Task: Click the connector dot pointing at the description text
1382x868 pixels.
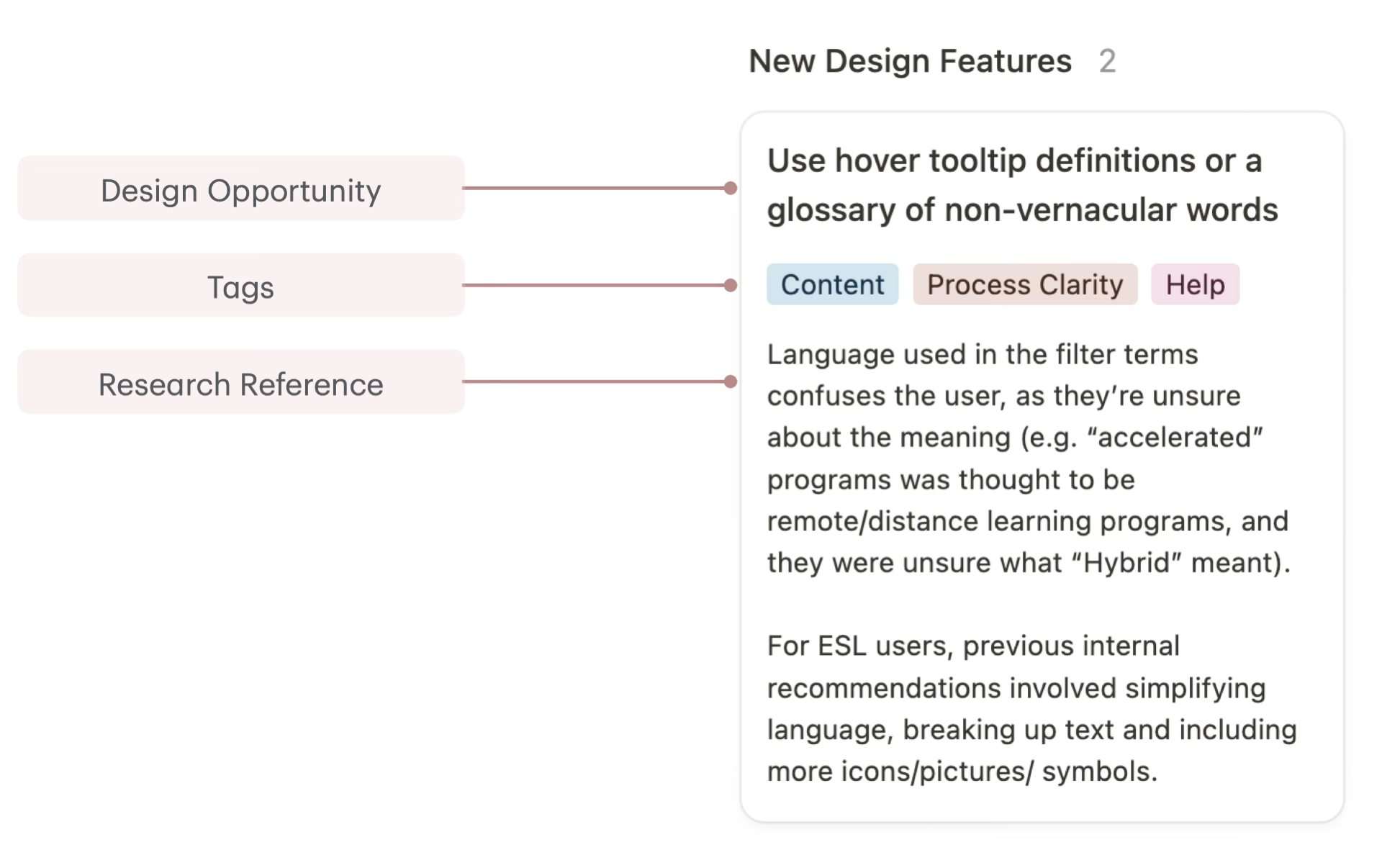Action: (x=731, y=381)
